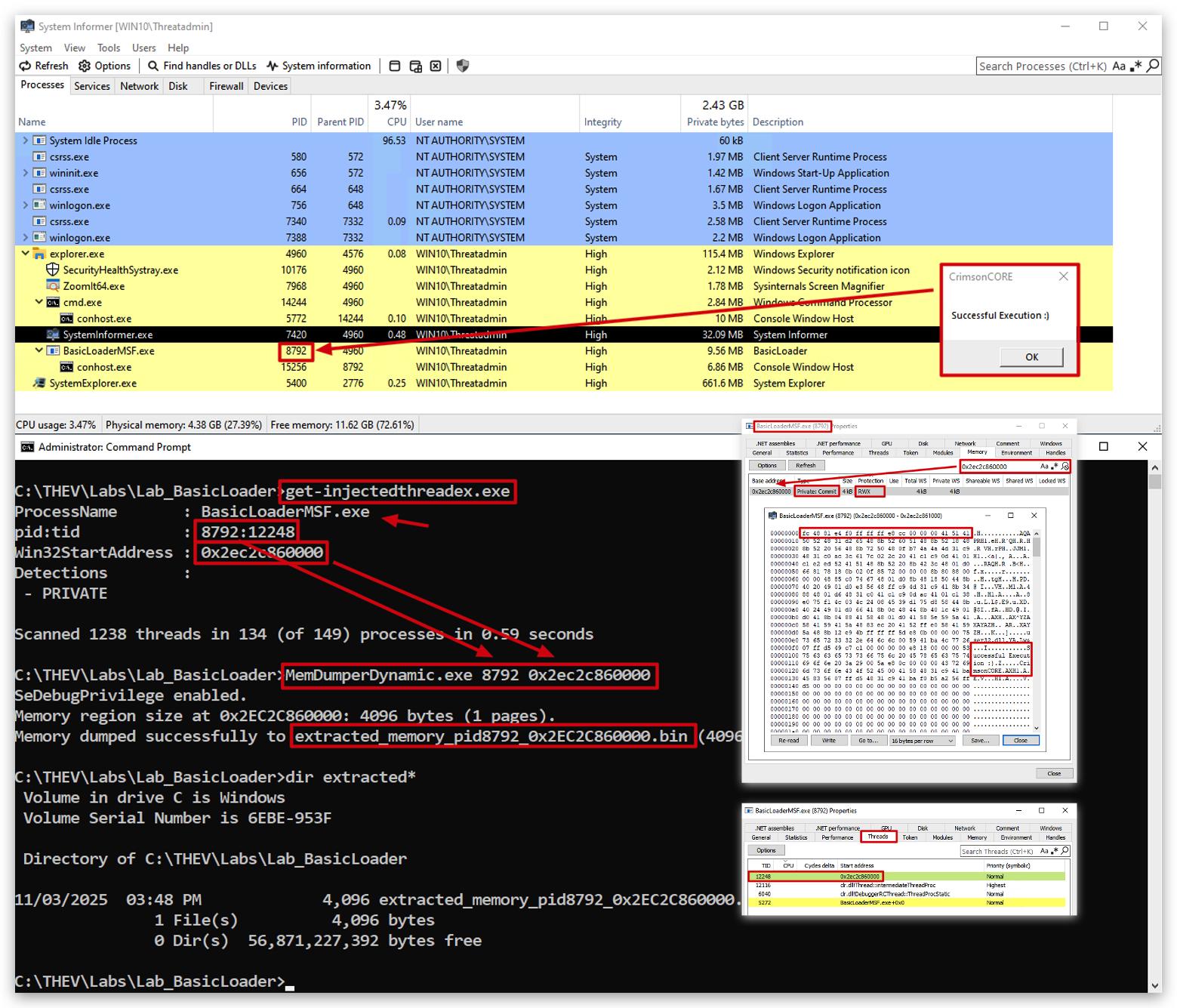Open the System information graph window

click(319, 66)
